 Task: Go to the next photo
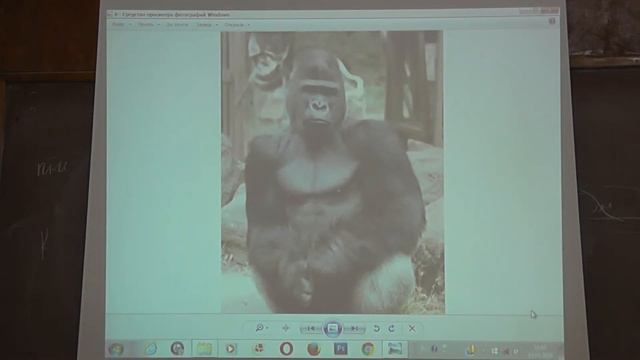[354, 328]
